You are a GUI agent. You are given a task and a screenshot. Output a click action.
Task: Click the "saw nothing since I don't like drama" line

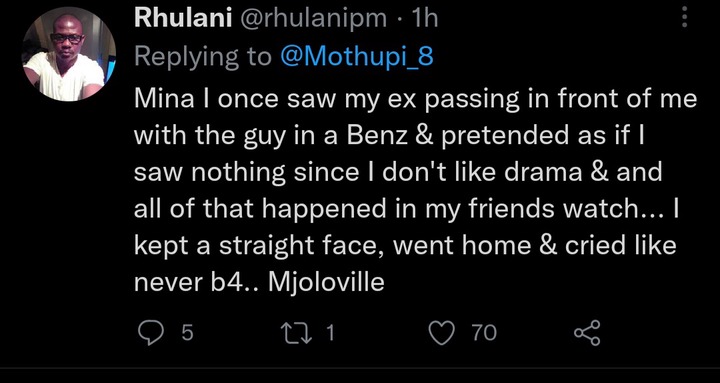398,172
